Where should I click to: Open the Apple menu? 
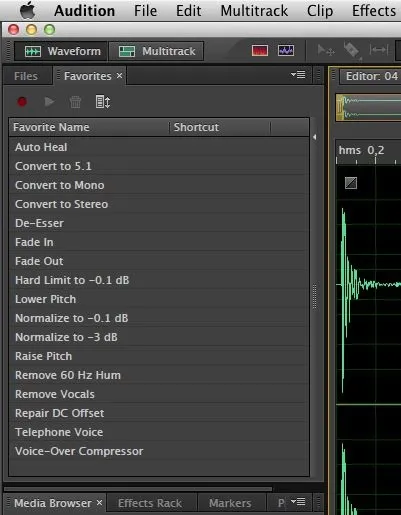(27, 10)
